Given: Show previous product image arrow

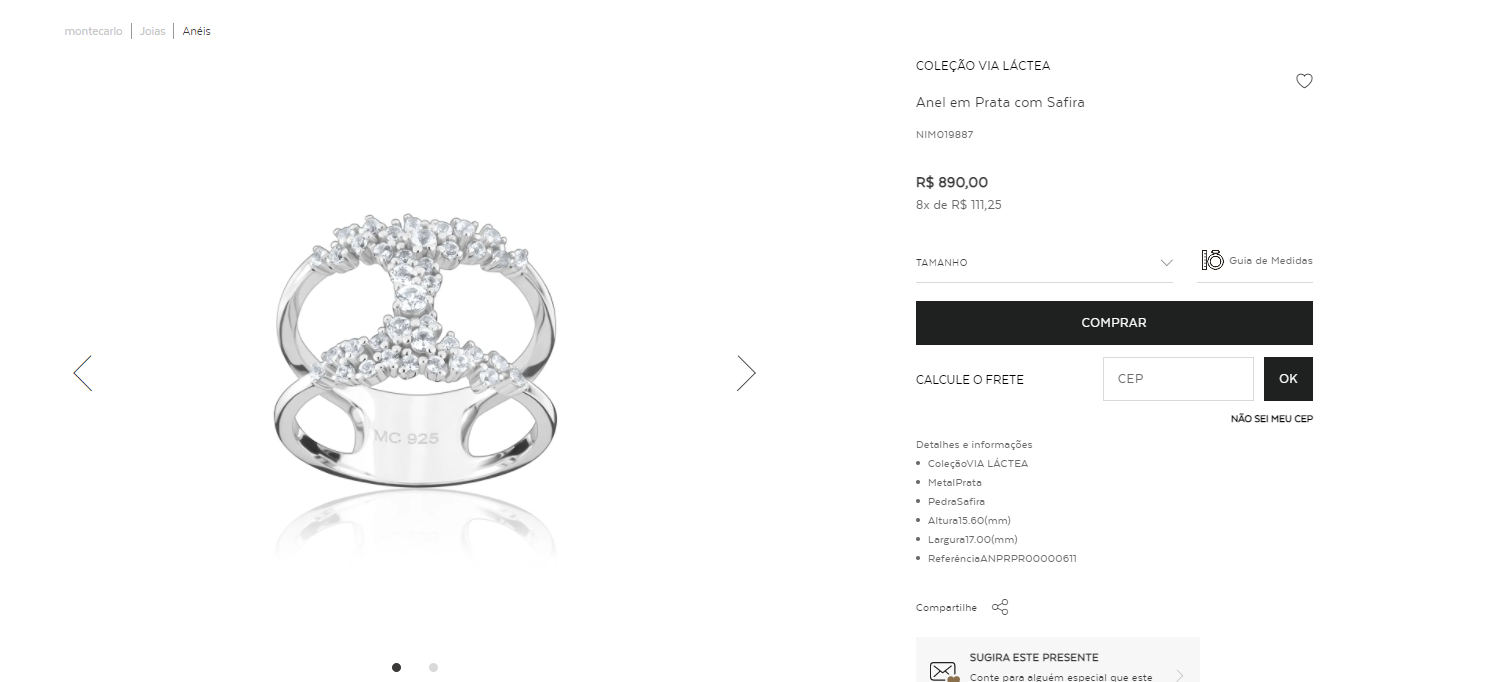Looking at the screenshot, I should click(x=83, y=373).
